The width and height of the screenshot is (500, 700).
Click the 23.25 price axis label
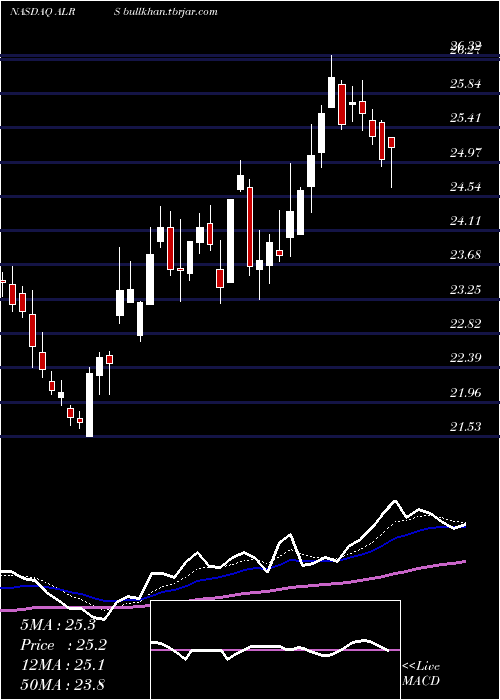466,290
